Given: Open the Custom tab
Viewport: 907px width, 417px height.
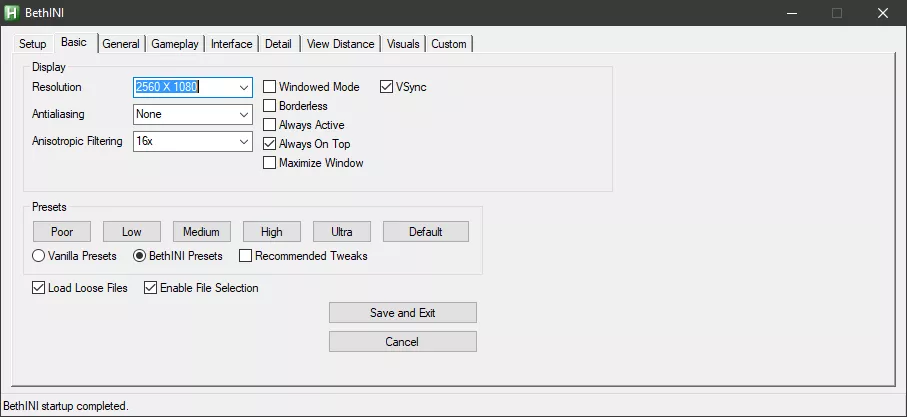Looking at the screenshot, I should click(449, 44).
